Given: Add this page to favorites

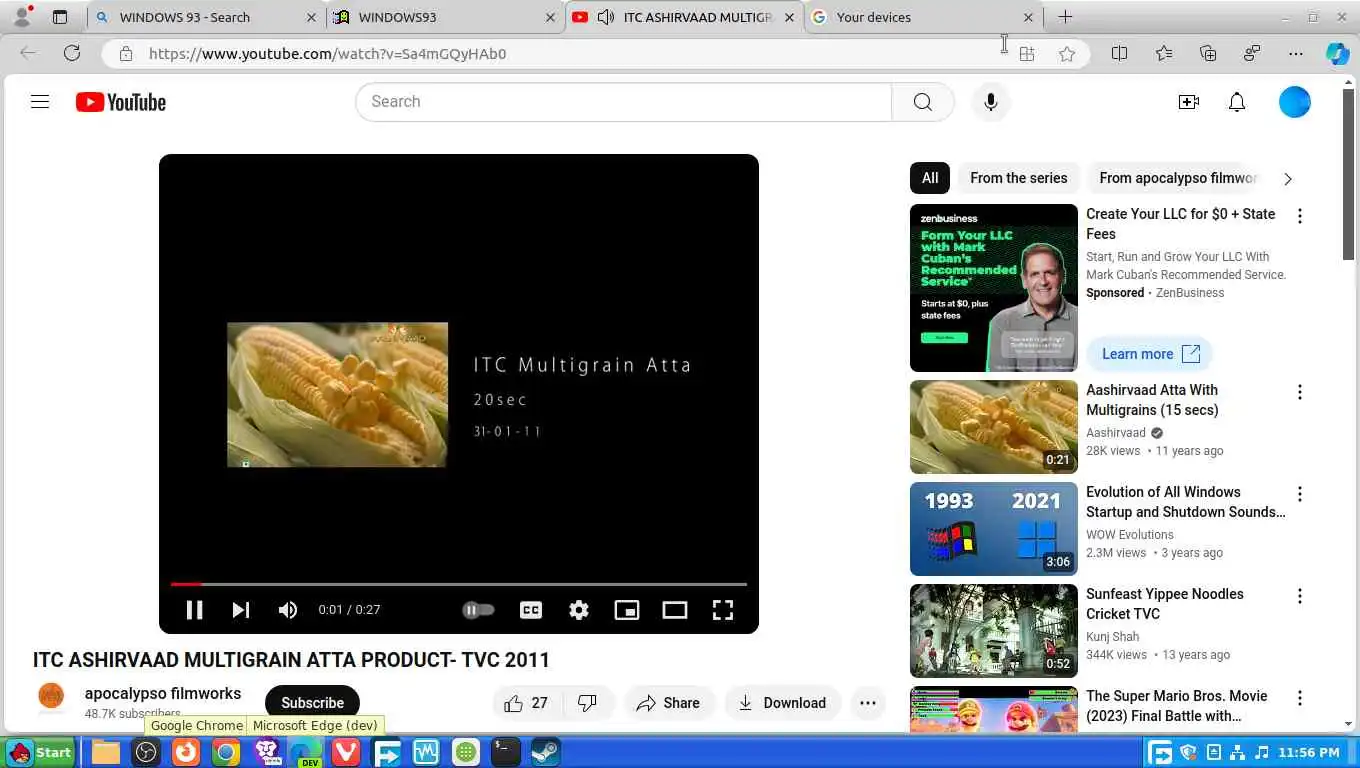Looking at the screenshot, I should tap(1067, 54).
